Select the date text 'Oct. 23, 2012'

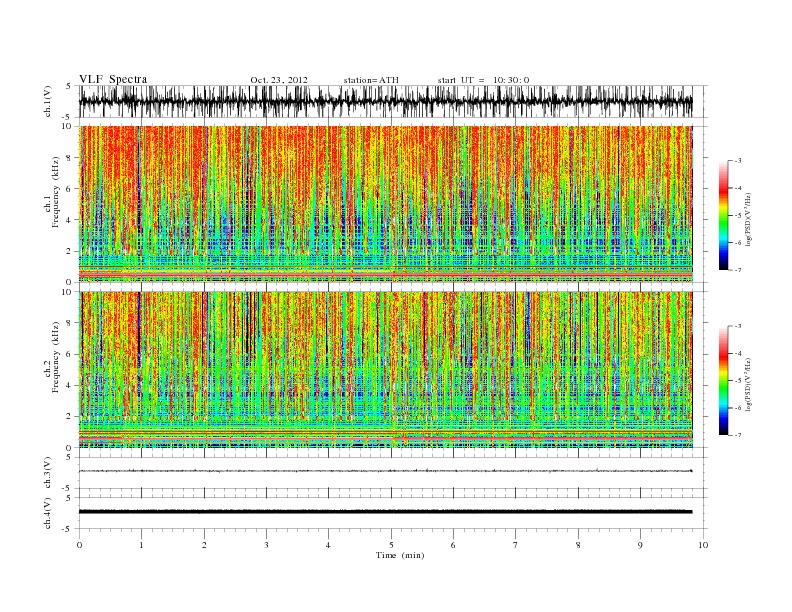(x=279, y=80)
